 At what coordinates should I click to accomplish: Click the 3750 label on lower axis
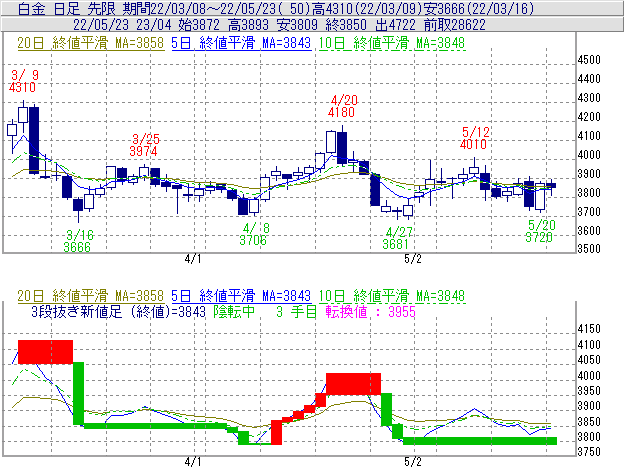pyautogui.click(x=589, y=452)
